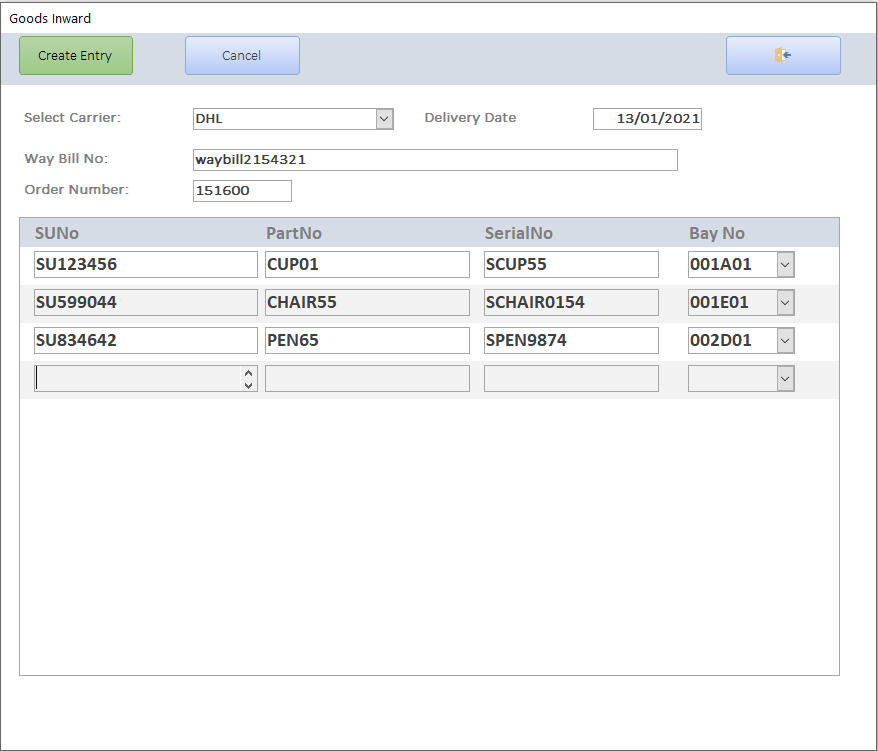Screen dimensions: 878x751
Task: Click the Delivery Date field
Action: [647, 119]
